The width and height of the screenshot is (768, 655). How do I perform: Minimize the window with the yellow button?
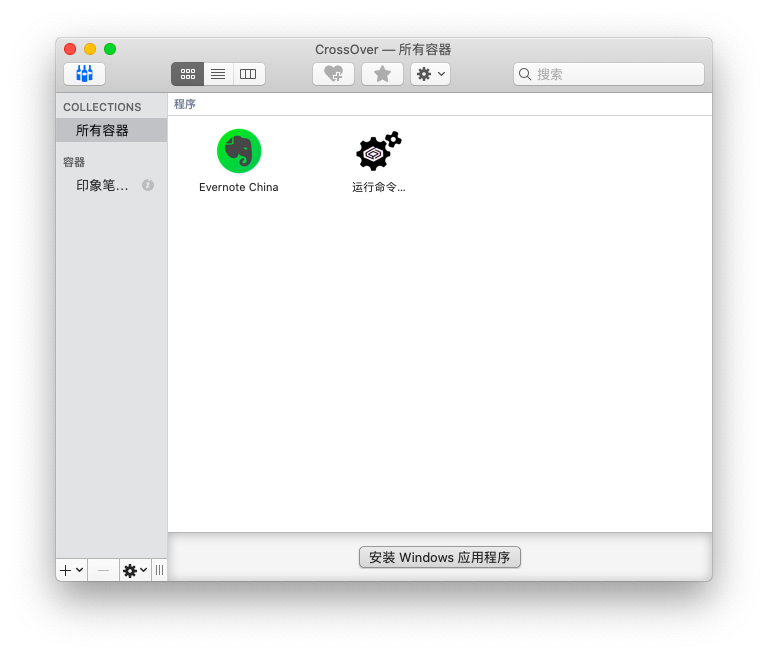tap(90, 49)
